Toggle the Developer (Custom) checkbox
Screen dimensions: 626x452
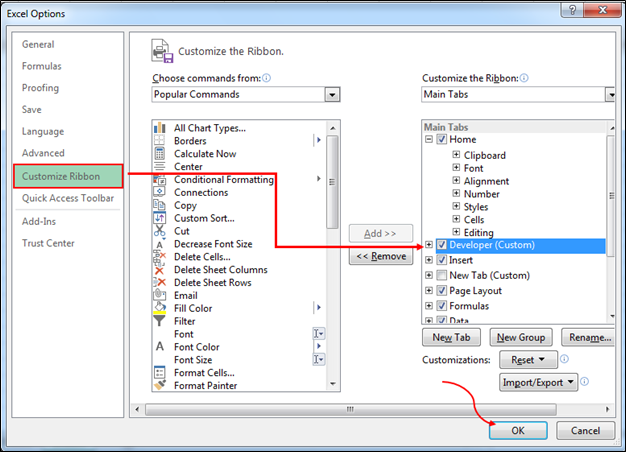point(441,245)
